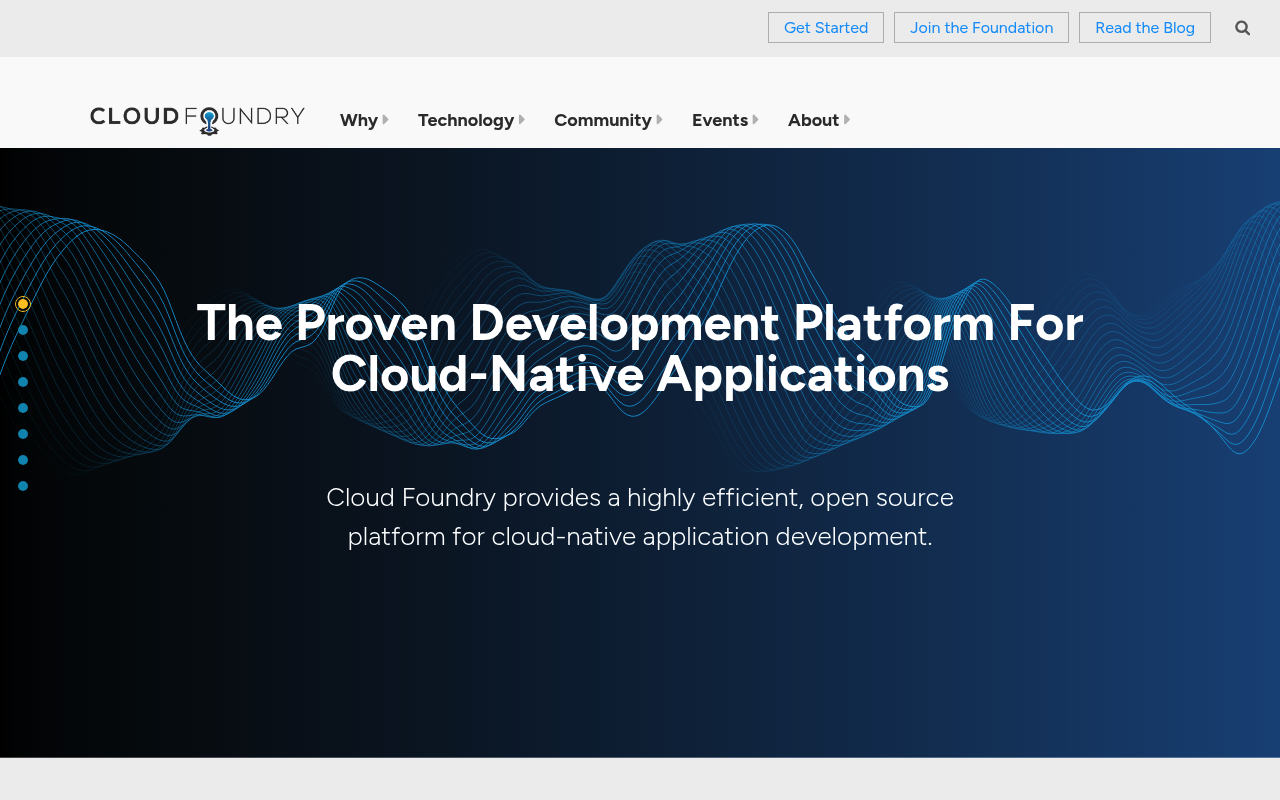Viewport: 1280px width, 800px height.
Task: Expand the arrow beside Technology
Action: [x=522, y=120]
